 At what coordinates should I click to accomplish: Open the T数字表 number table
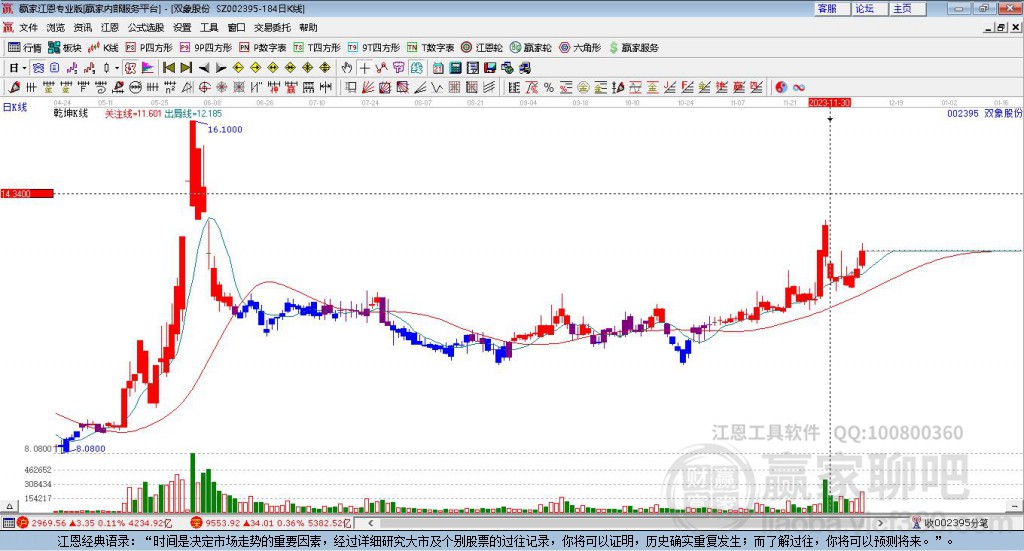[x=430, y=48]
